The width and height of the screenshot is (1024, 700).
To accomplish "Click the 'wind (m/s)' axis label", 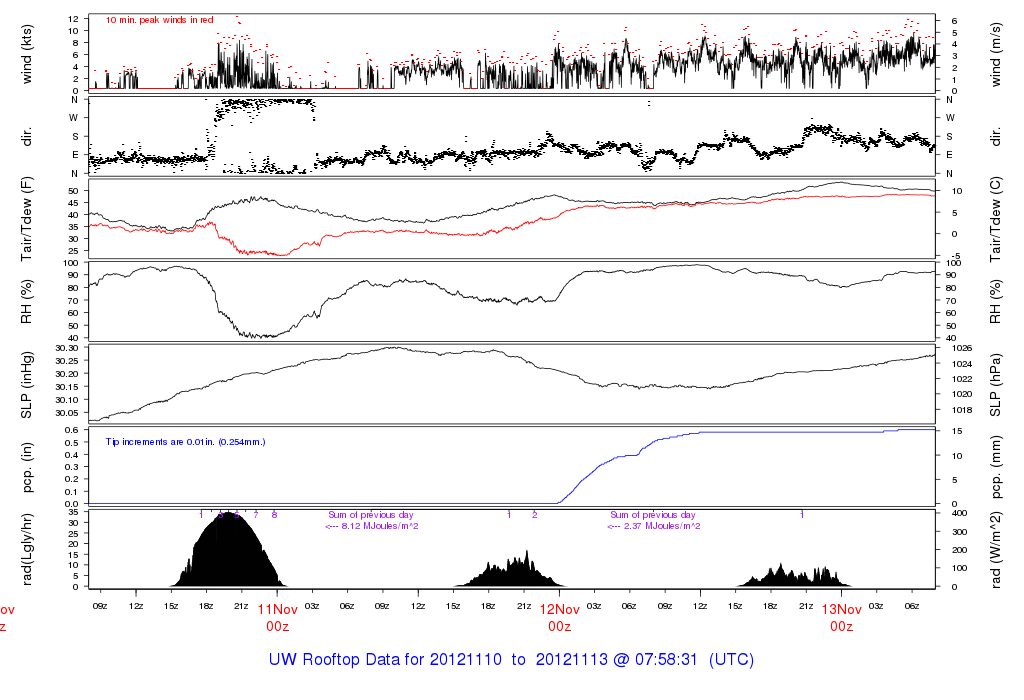I will tap(996, 54).
